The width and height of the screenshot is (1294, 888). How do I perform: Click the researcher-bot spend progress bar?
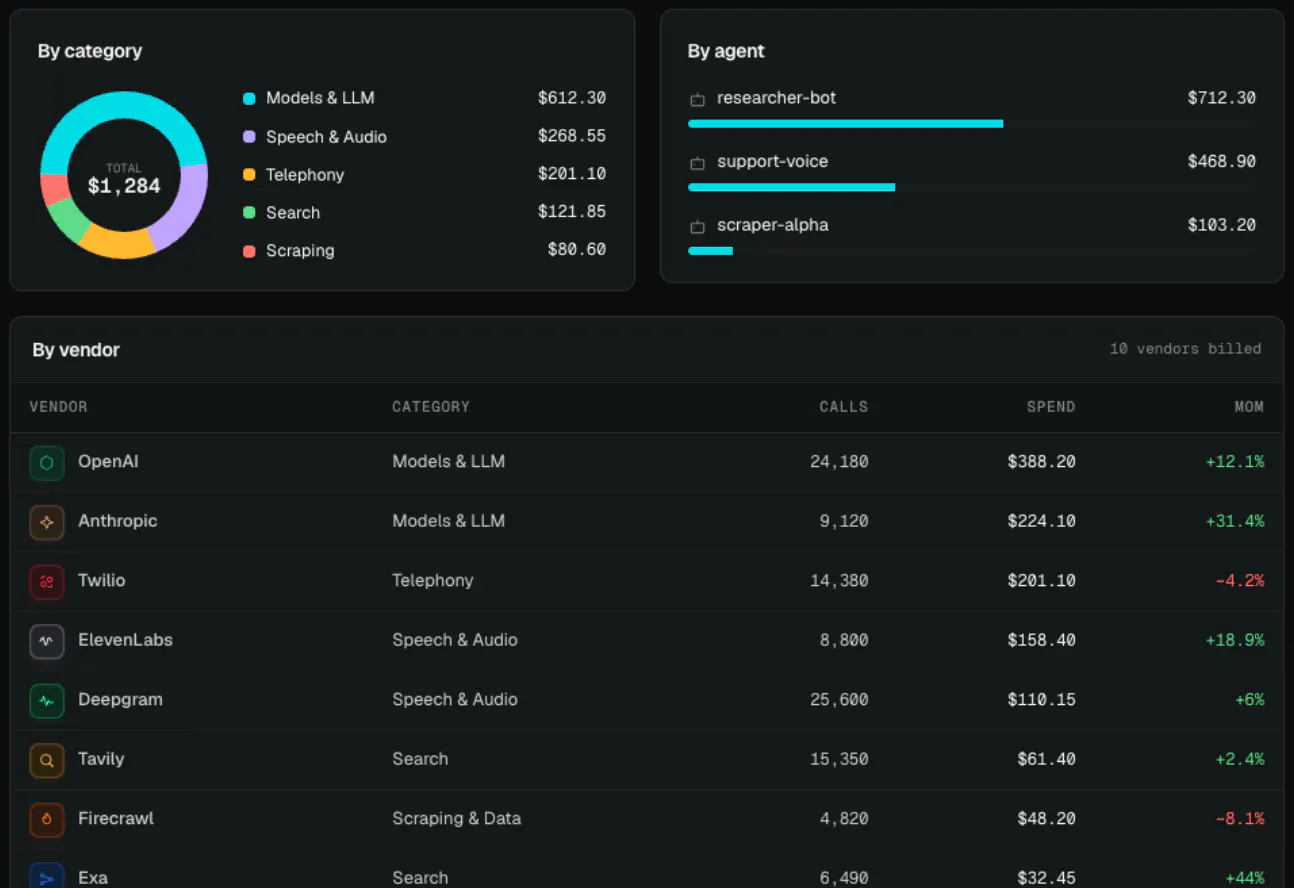[x=972, y=124]
